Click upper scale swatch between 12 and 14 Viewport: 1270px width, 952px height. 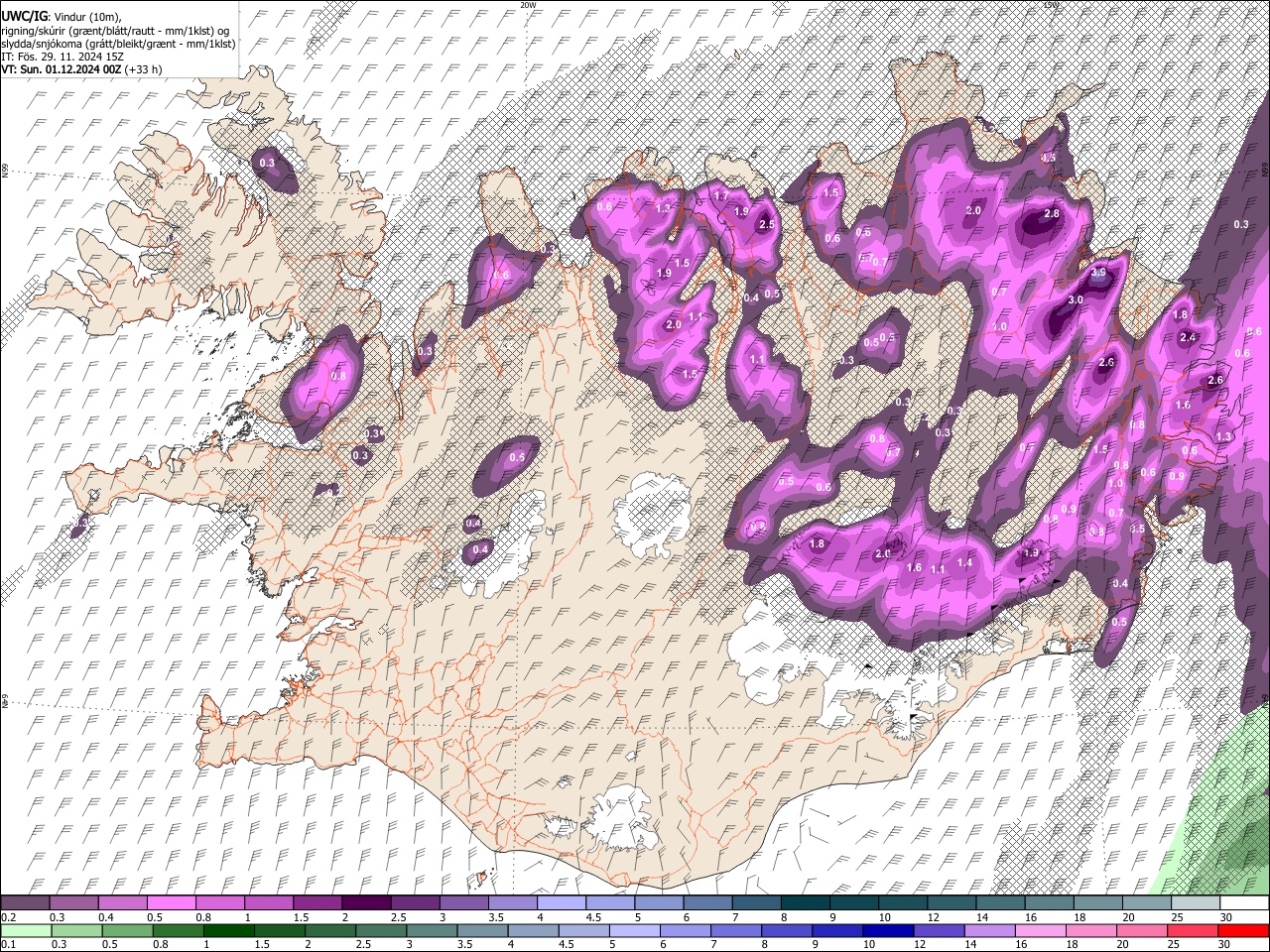[951, 903]
